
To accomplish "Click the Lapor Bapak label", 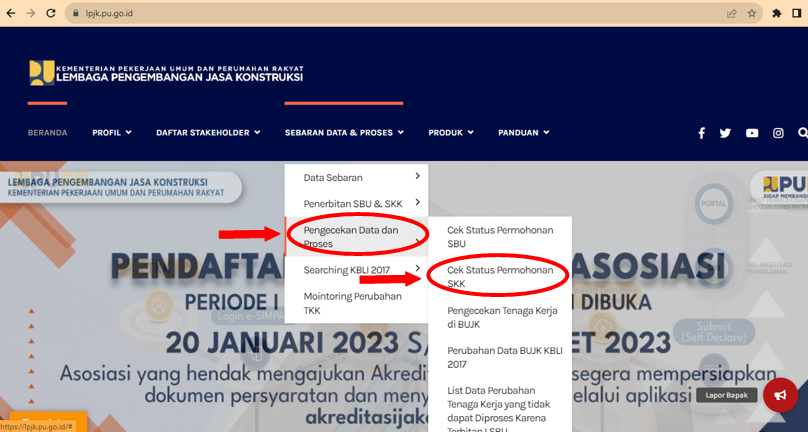I will [727, 395].
